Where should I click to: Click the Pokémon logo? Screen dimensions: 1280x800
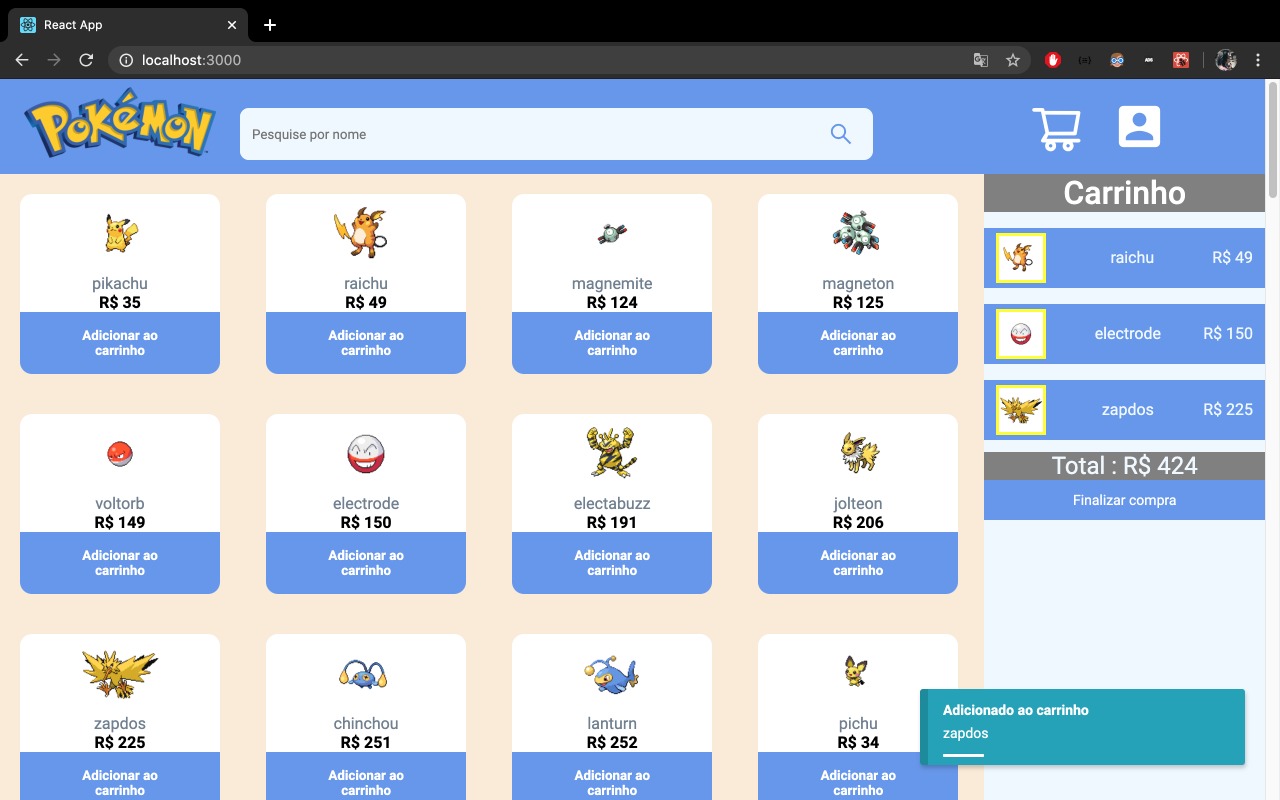click(120, 124)
